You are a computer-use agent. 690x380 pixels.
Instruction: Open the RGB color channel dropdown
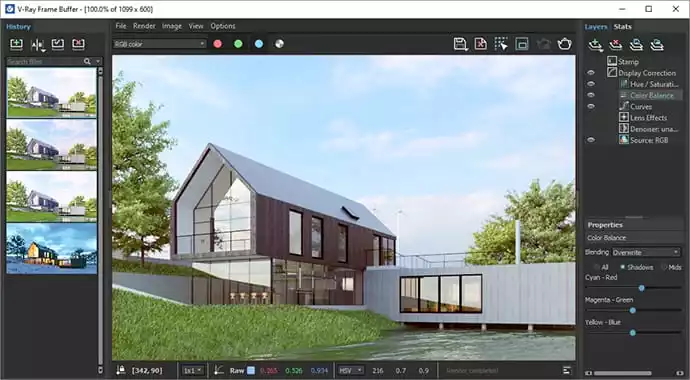(x=159, y=44)
